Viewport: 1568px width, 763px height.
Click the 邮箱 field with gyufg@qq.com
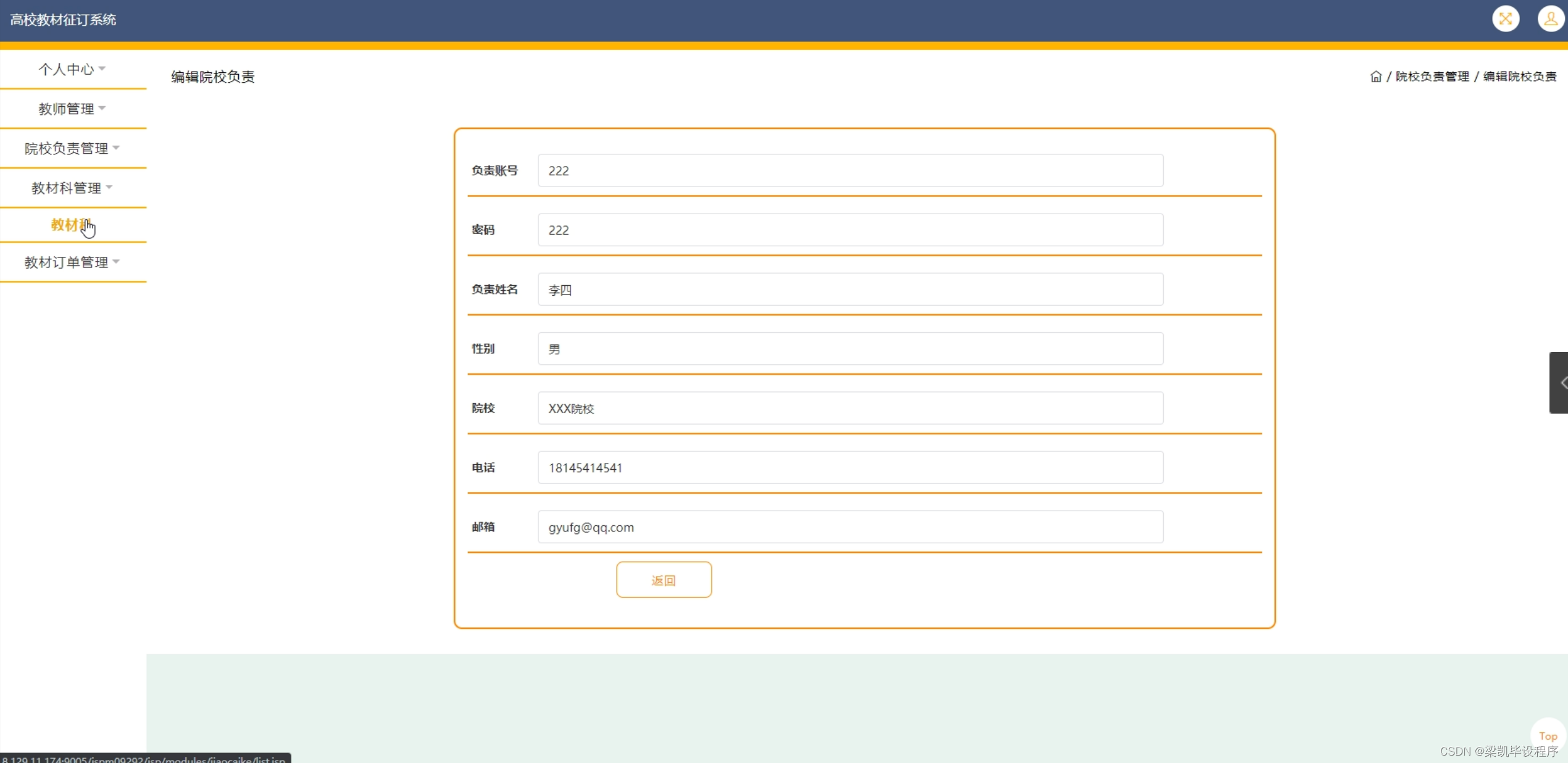(850, 527)
